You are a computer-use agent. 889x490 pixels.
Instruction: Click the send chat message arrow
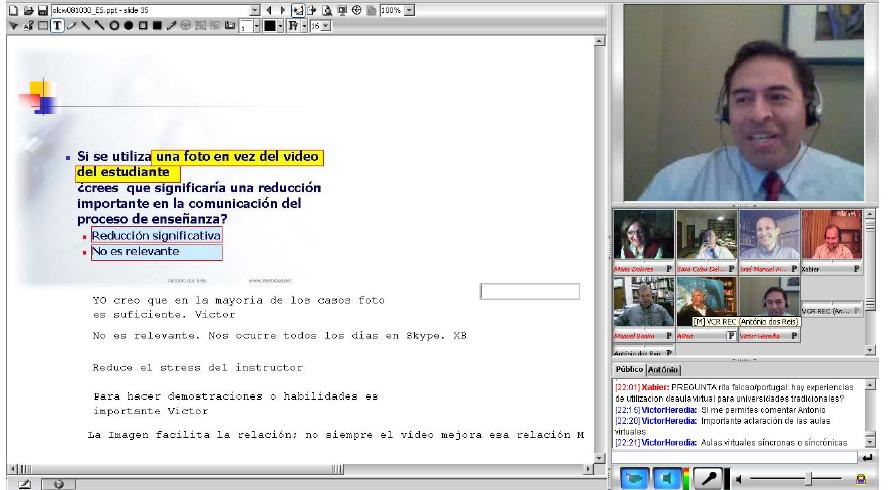[867, 458]
